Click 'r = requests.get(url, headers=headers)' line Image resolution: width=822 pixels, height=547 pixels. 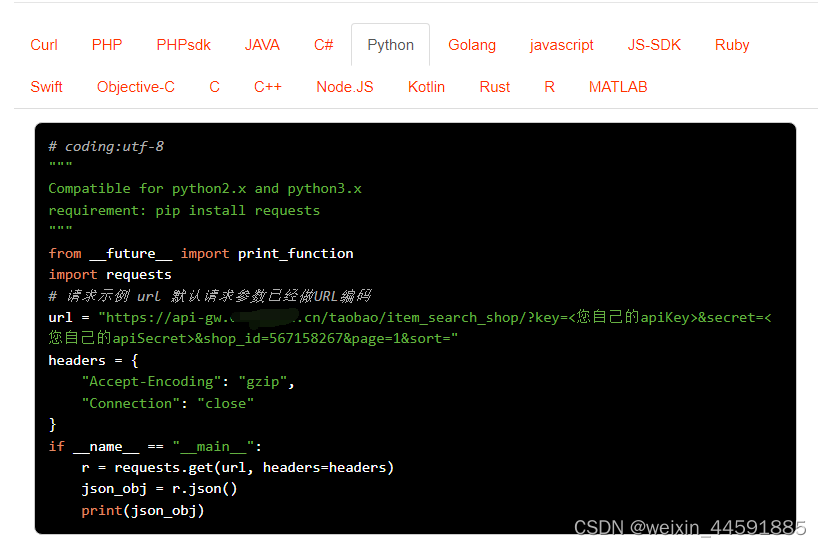(237, 468)
